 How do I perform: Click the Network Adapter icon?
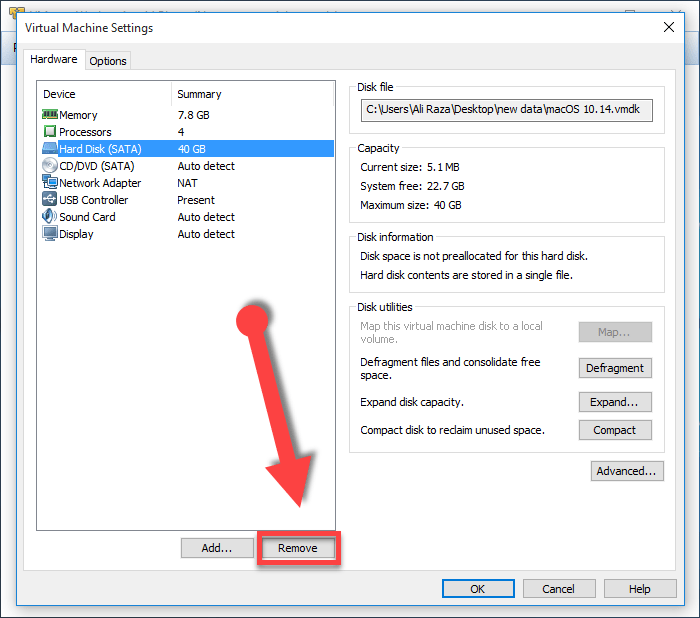point(49,183)
